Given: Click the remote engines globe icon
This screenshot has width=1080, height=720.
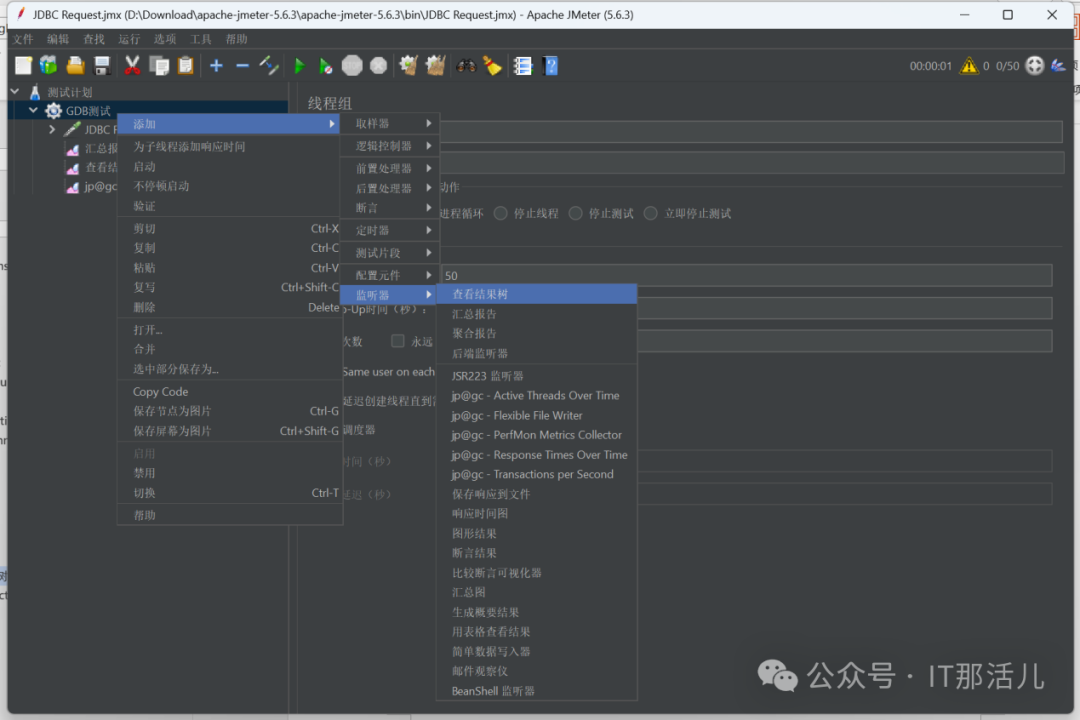Looking at the screenshot, I should pos(1035,65).
